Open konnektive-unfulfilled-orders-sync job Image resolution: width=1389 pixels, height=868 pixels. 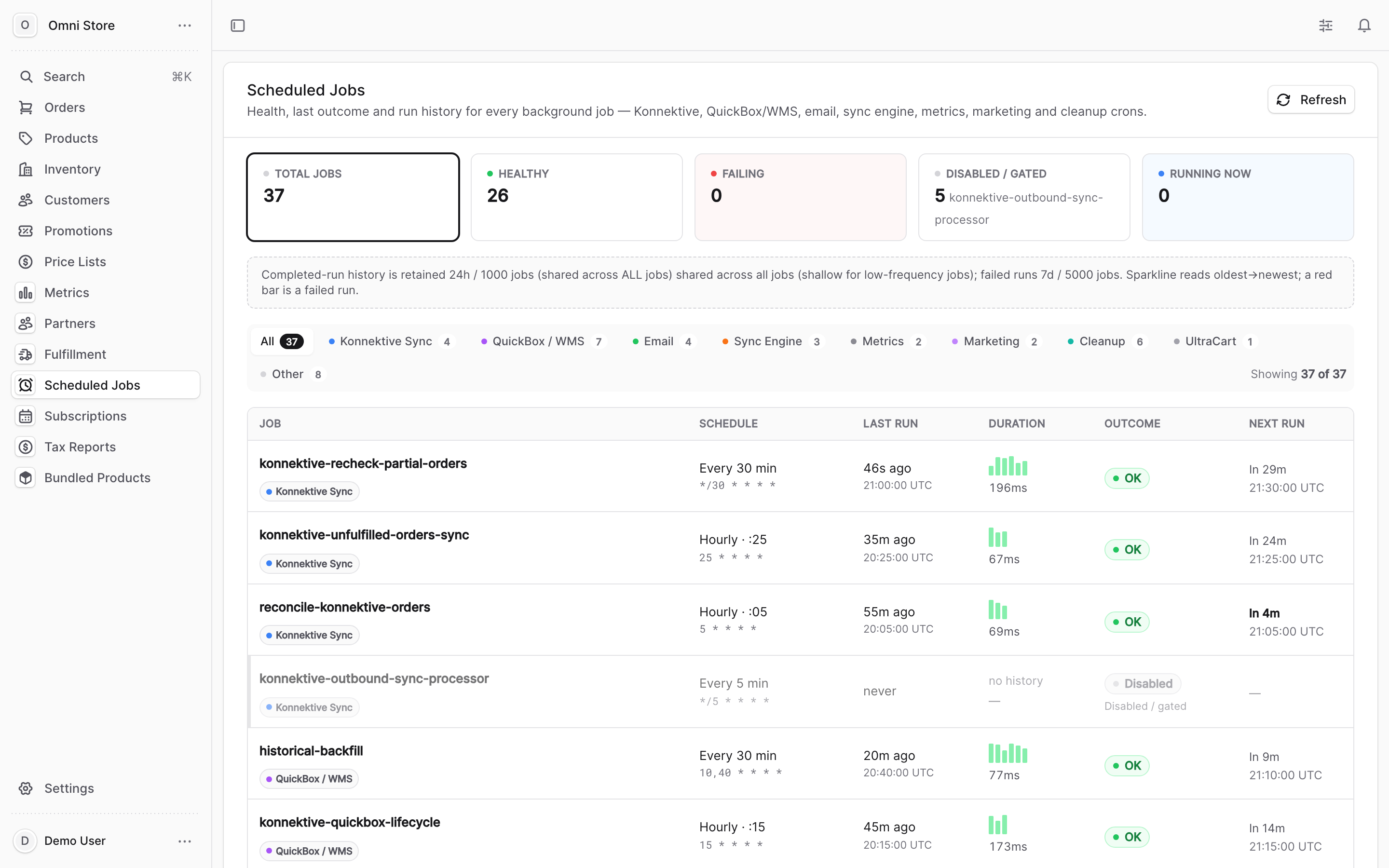click(364, 535)
